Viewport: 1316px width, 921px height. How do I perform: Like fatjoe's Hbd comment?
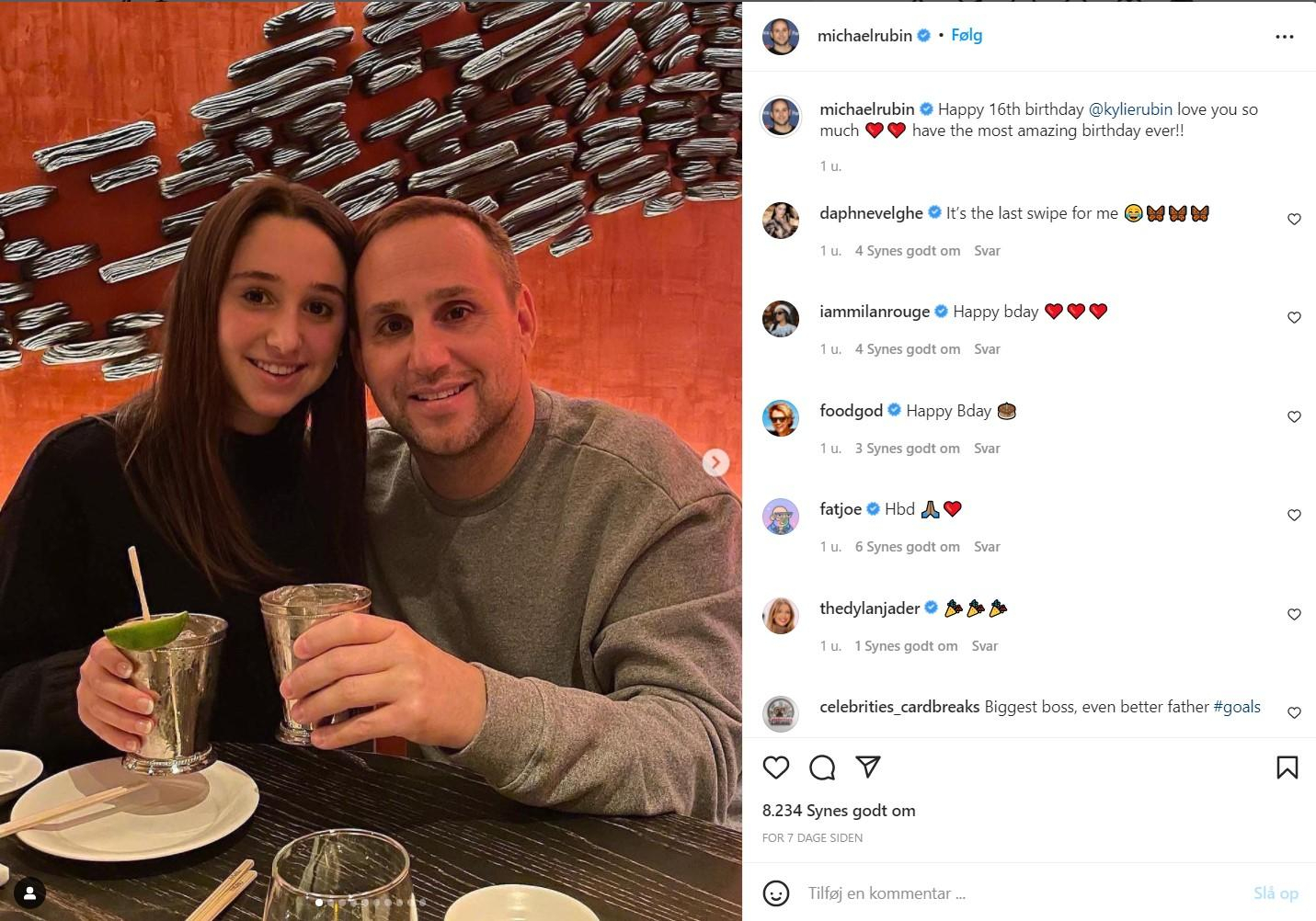(x=1294, y=516)
